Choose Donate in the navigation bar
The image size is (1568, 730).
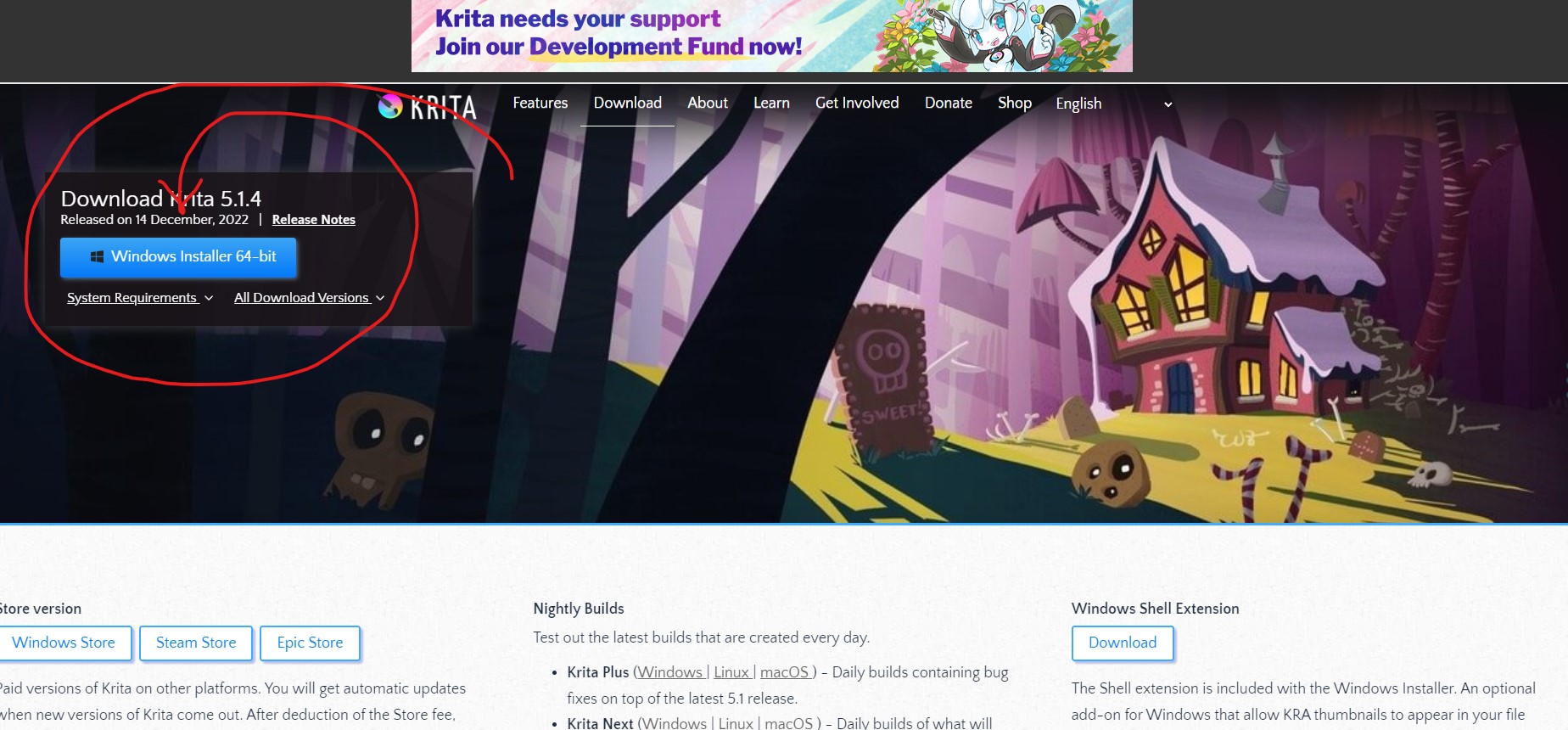tap(949, 103)
